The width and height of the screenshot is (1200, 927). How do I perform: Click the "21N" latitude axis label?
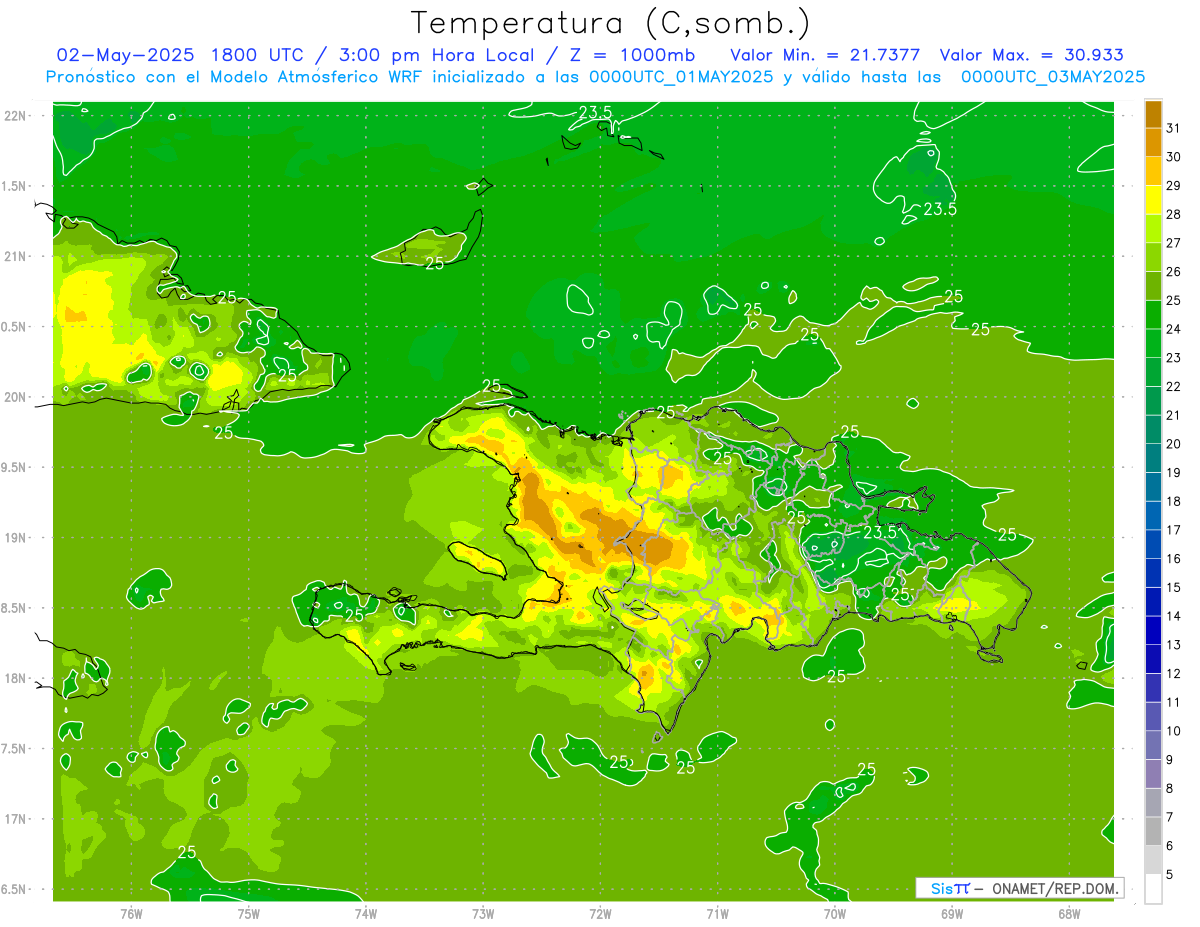click(x=16, y=256)
